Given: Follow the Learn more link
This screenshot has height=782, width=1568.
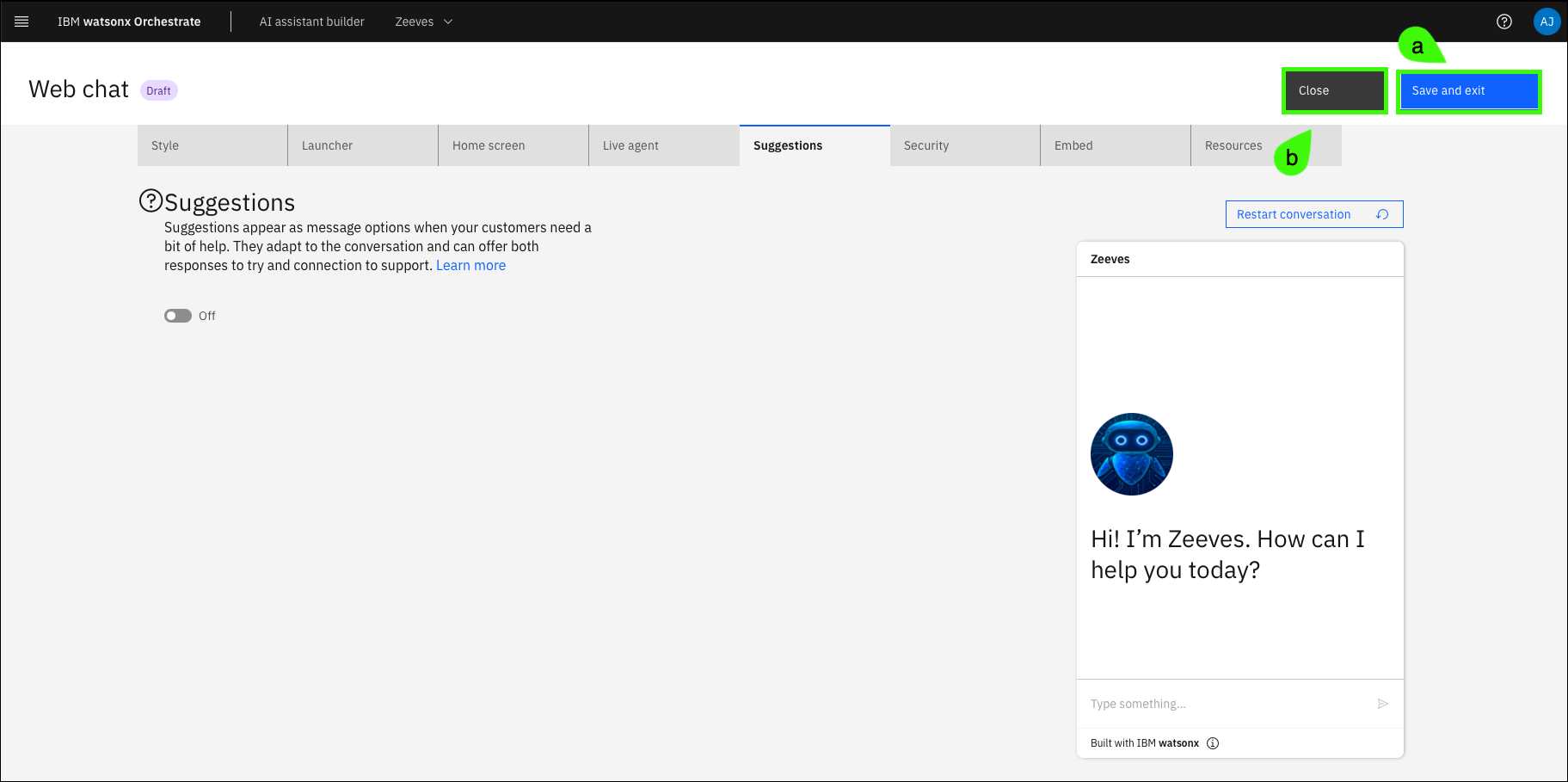Looking at the screenshot, I should [470, 265].
